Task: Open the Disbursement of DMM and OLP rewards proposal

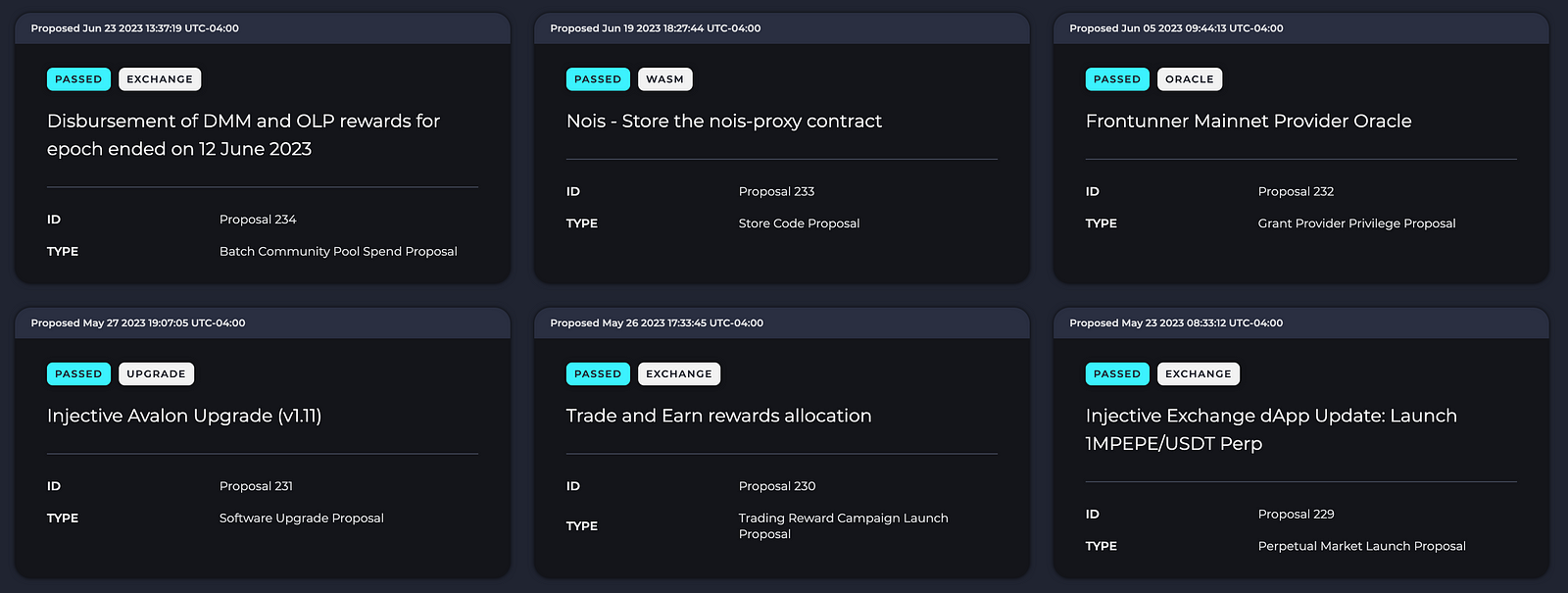Action: pyautogui.click(x=243, y=134)
